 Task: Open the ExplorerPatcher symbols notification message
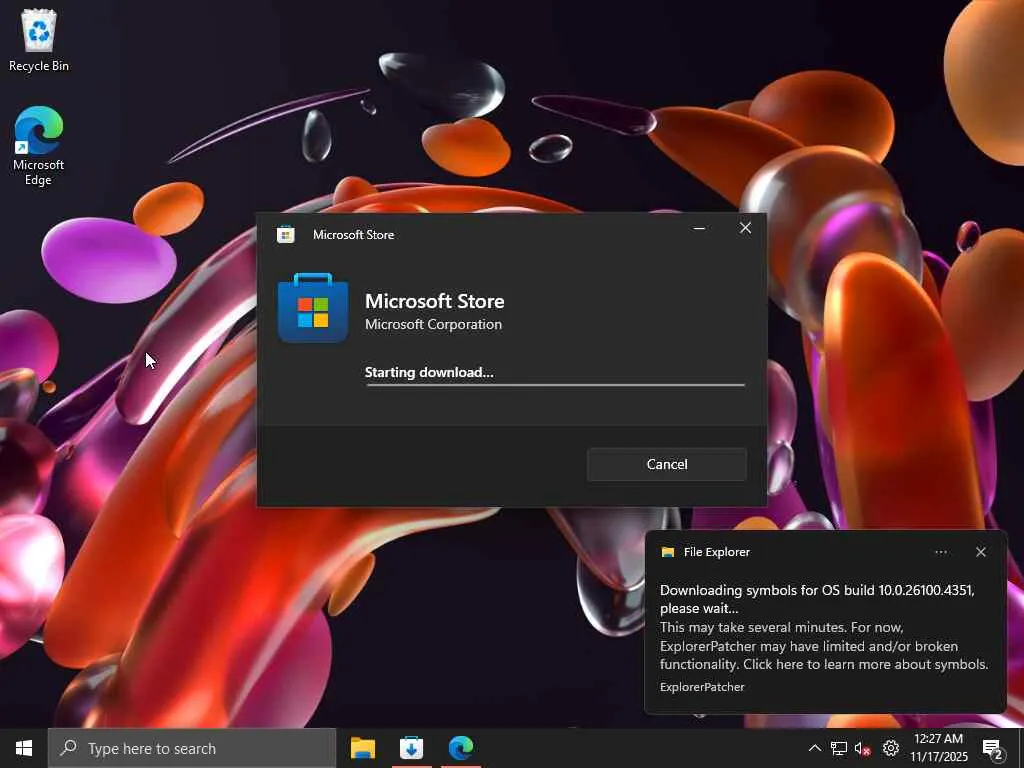[x=824, y=627]
